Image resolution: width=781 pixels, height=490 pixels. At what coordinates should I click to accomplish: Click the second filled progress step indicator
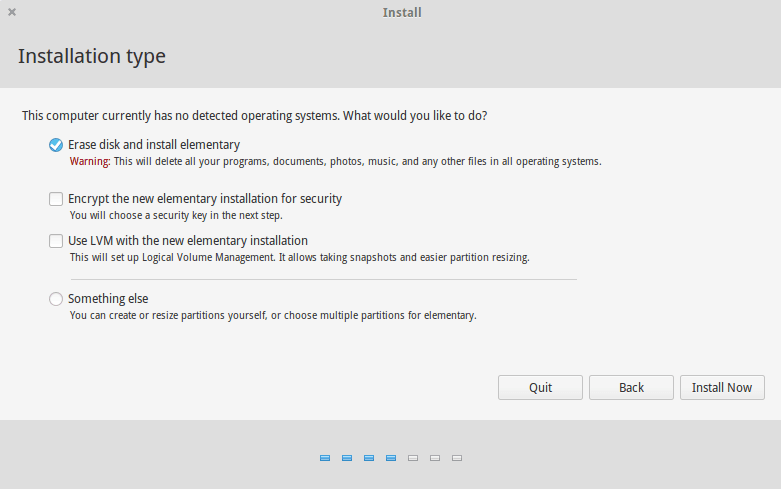tap(347, 458)
